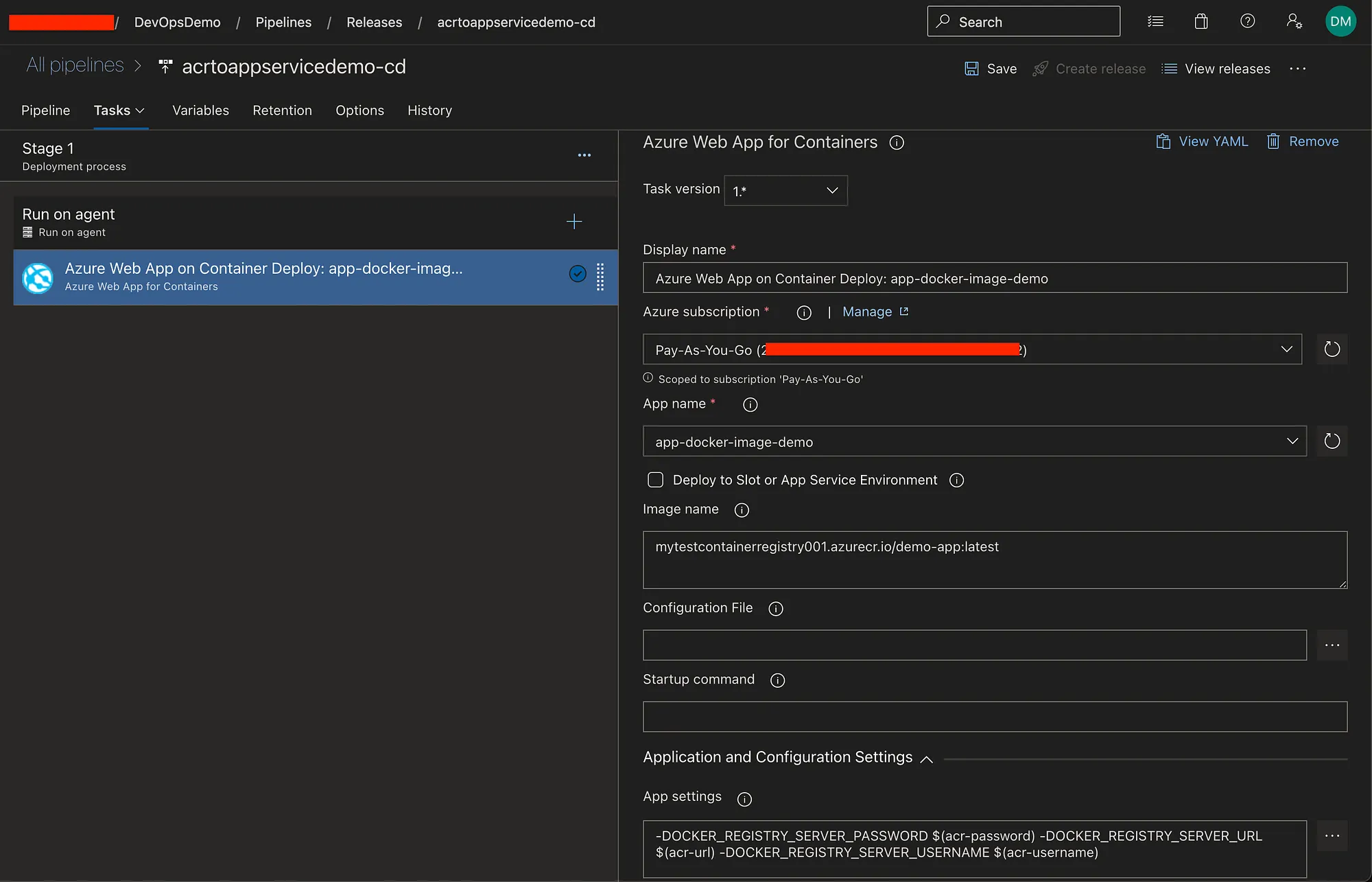Open the Manage subscription link
This screenshot has height=882, width=1372.
(875, 312)
